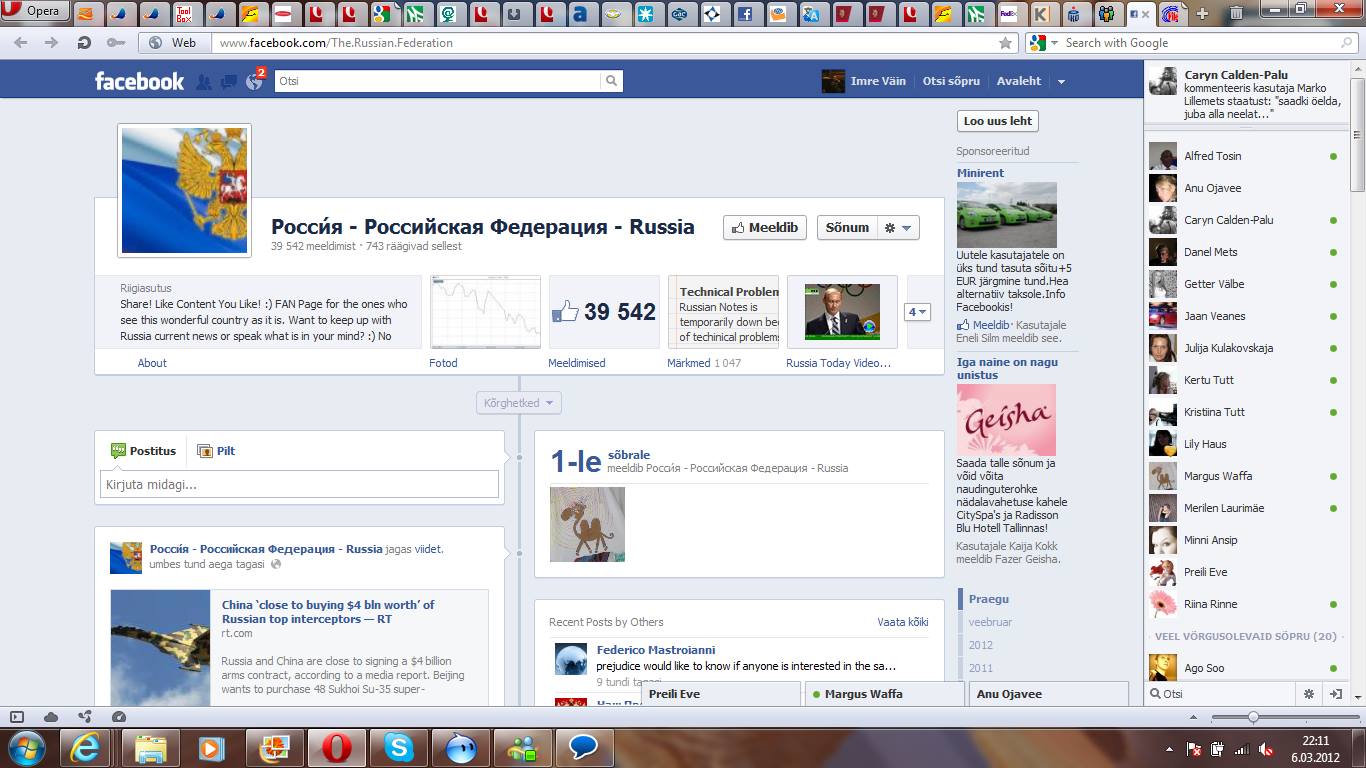The height and width of the screenshot is (768, 1366).
Task: Click the Geisha ad image
Action: pos(1006,420)
